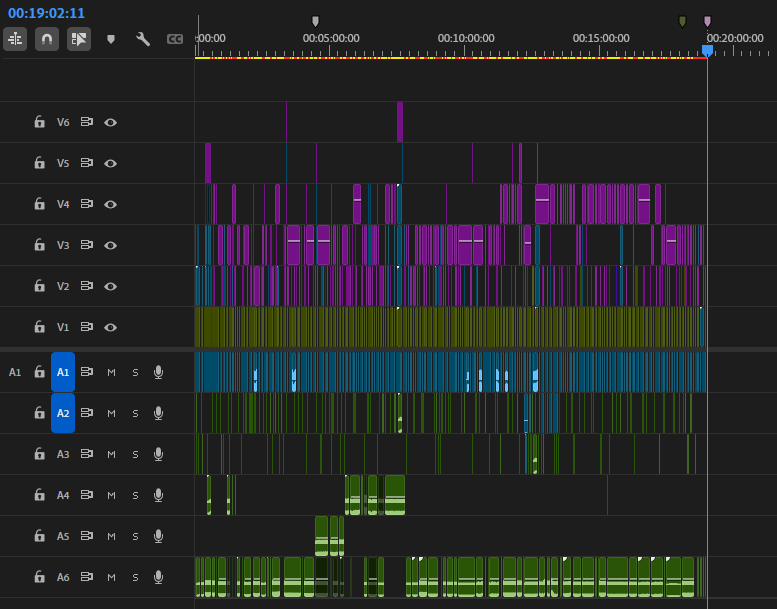Solo audio track A5
777x609 pixels.
[x=135, y=537]
